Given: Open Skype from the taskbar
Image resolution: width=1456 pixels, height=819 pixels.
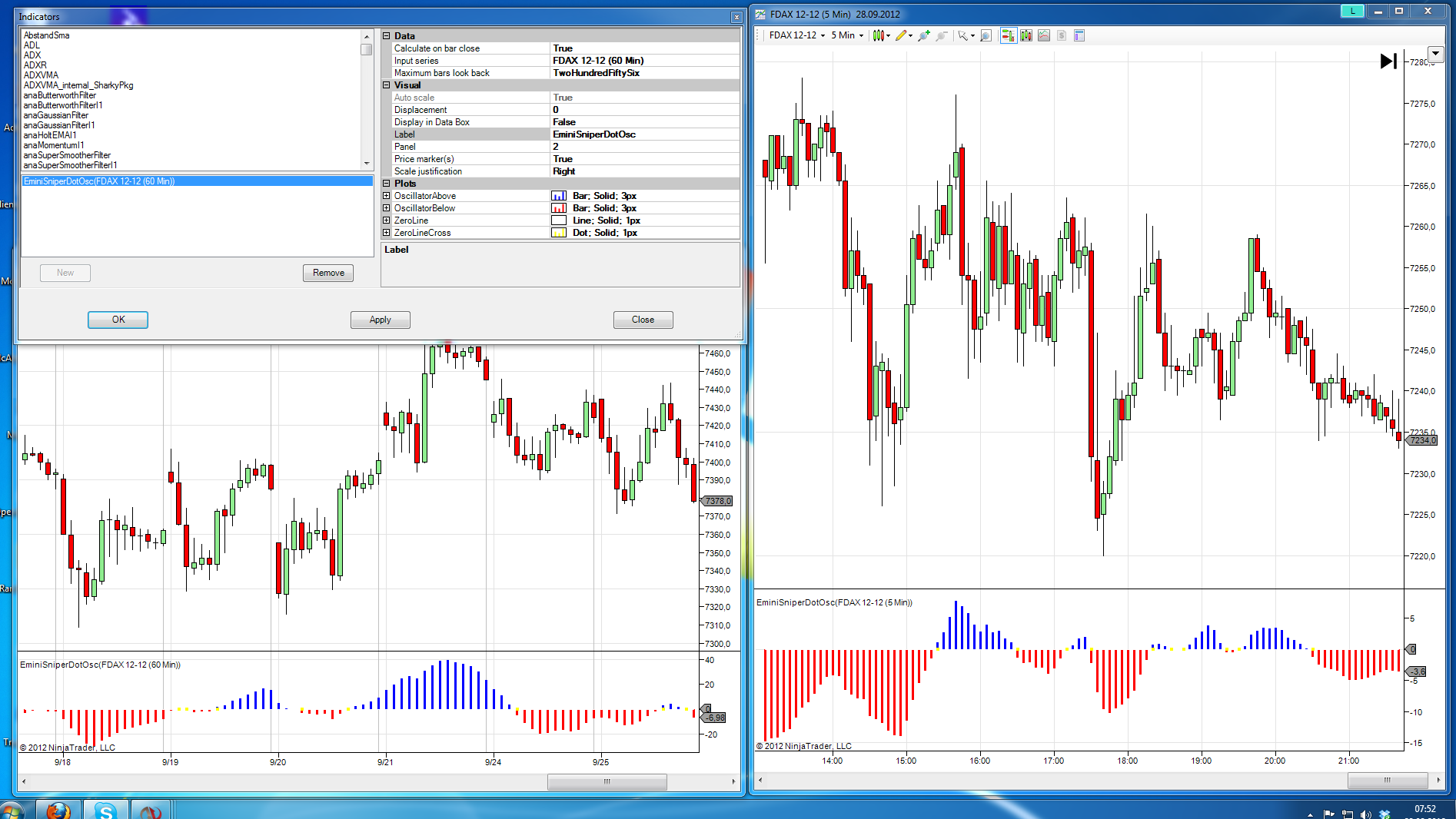Looking at the screenshot, I should (x=105, y=810).
